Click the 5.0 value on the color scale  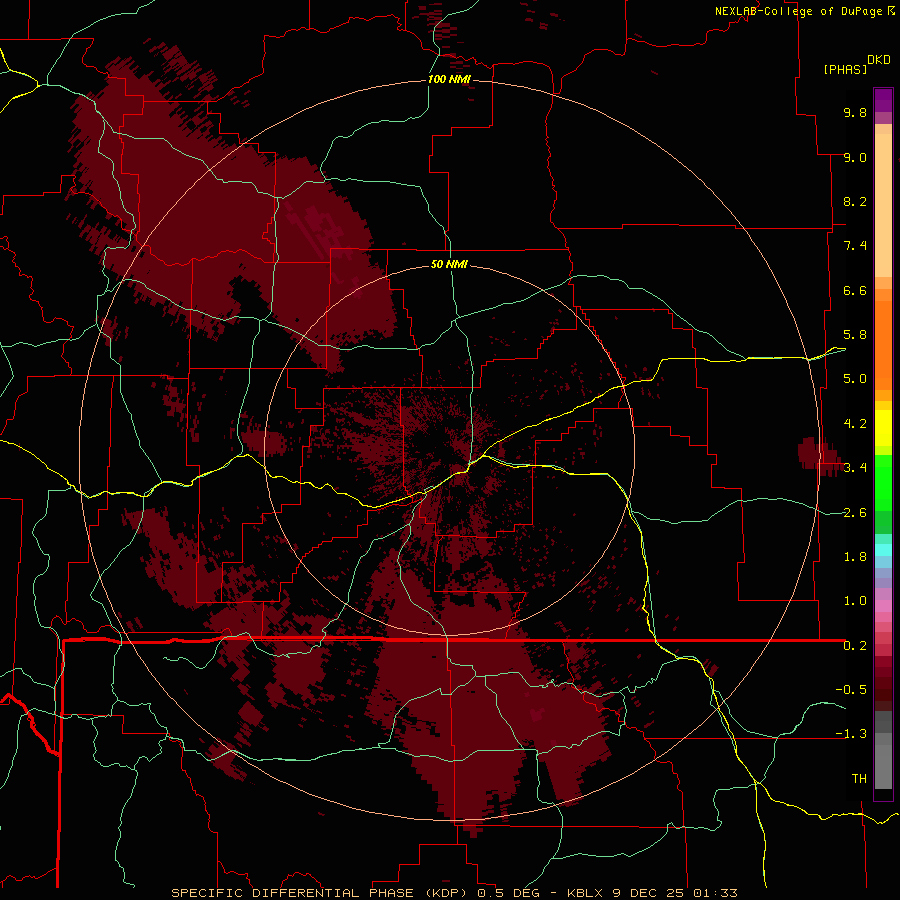(x=855, y=379)
